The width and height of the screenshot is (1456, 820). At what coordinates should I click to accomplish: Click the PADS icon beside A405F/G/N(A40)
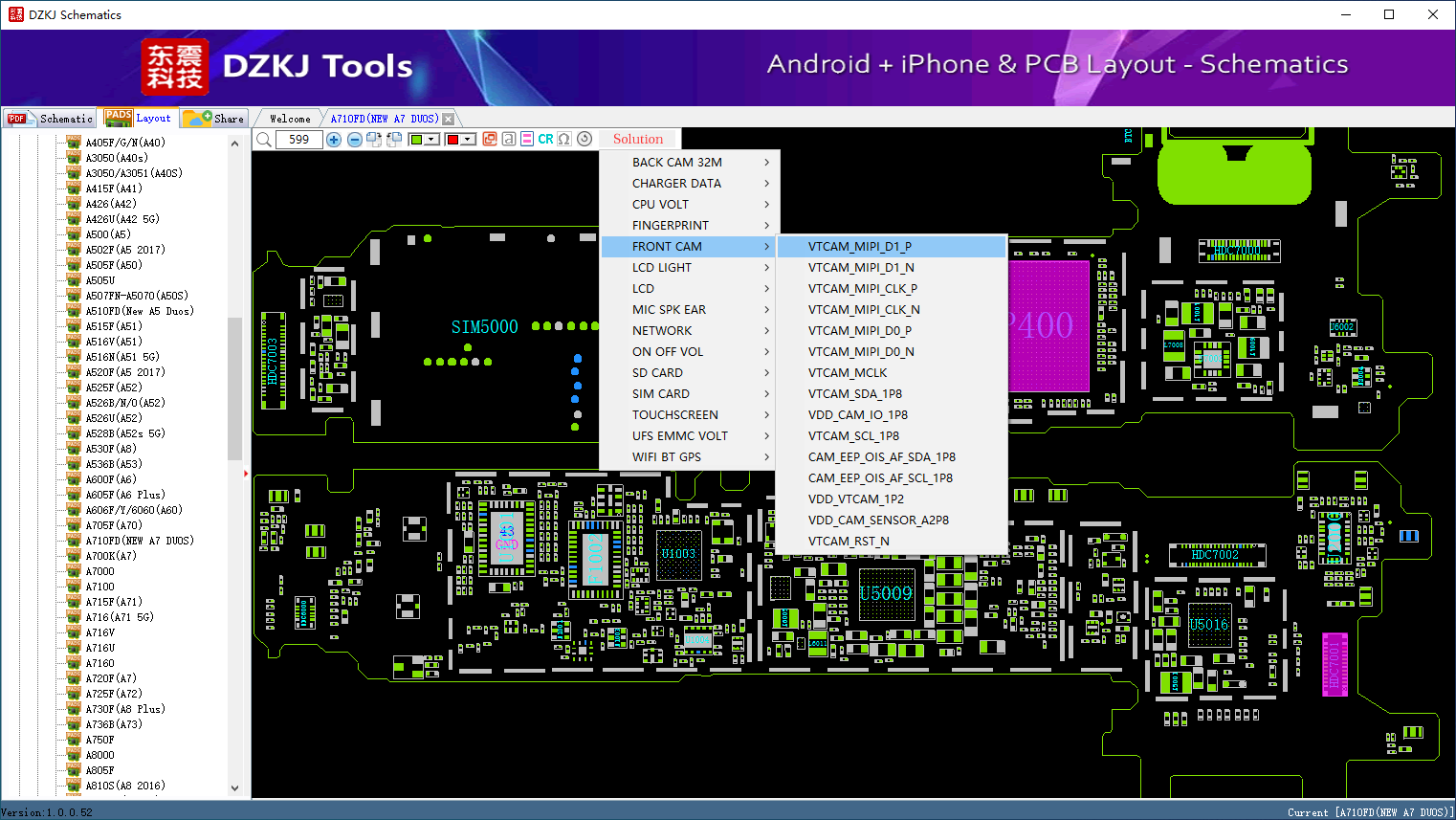point(74,143)
